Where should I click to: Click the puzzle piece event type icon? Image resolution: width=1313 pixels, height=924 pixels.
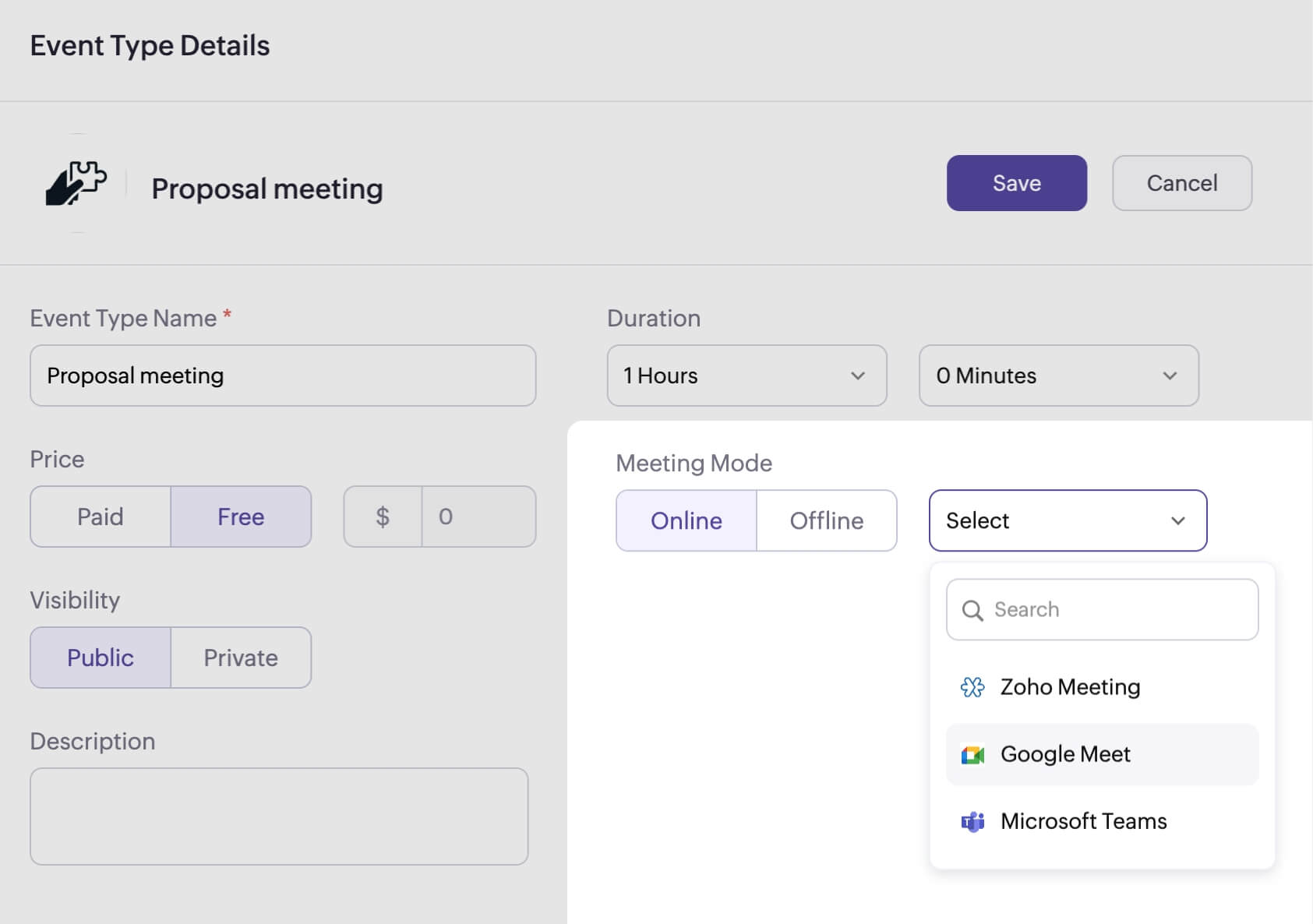coord(76,184)
